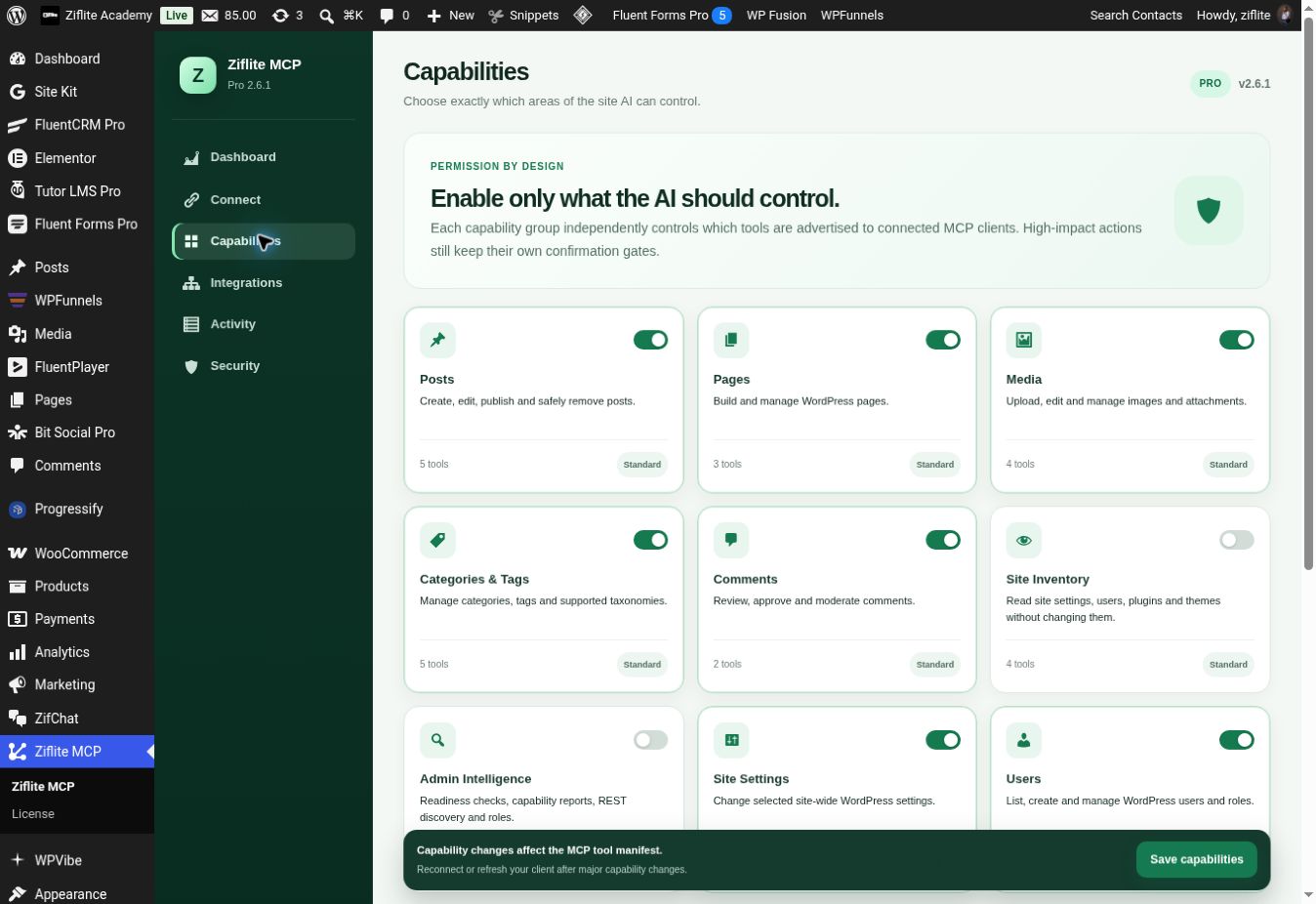Open the License submenu link
Viewport: 1316px width, 904px height.
(33, 814)
